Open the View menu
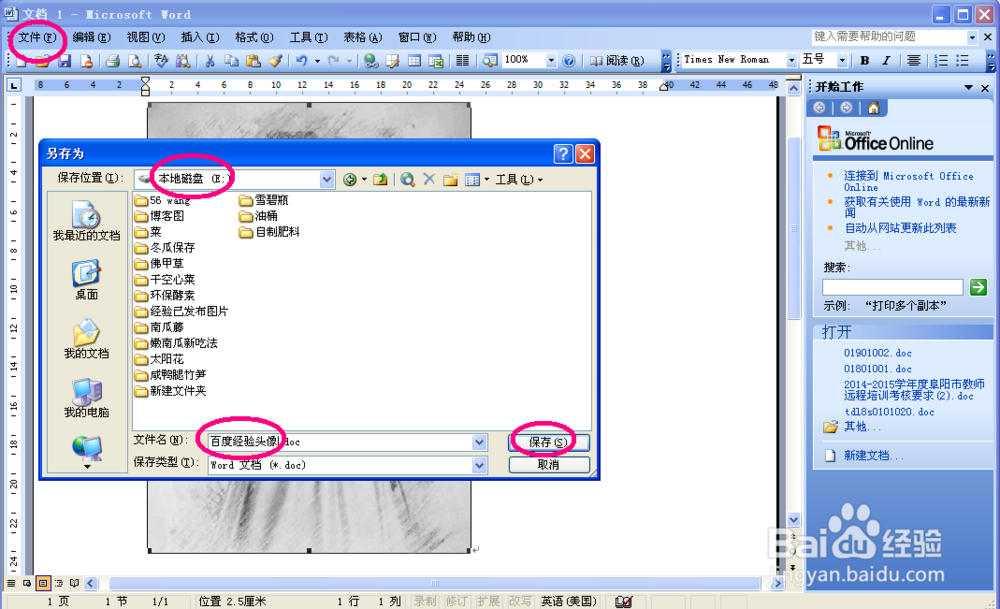Image resolution: width=1000 pixels, height=609 pixels. [x=145, y=38]
